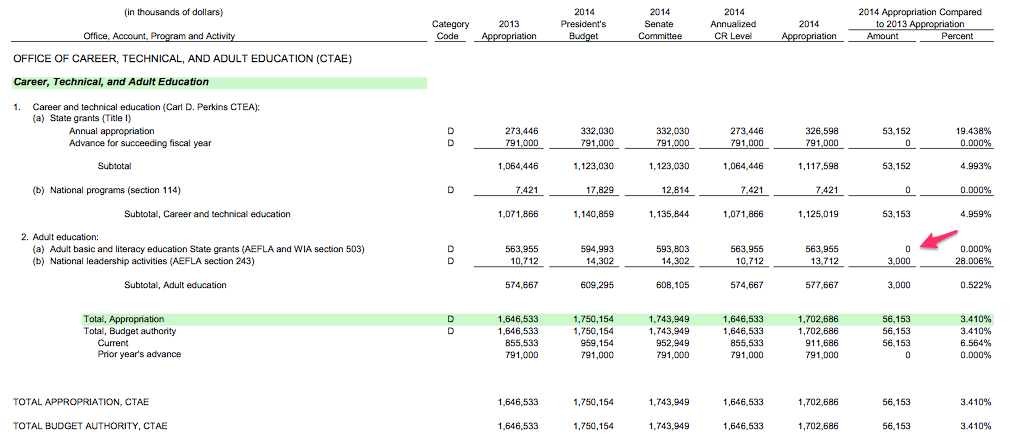Click the "2014 President's Budget" column header

583,24
